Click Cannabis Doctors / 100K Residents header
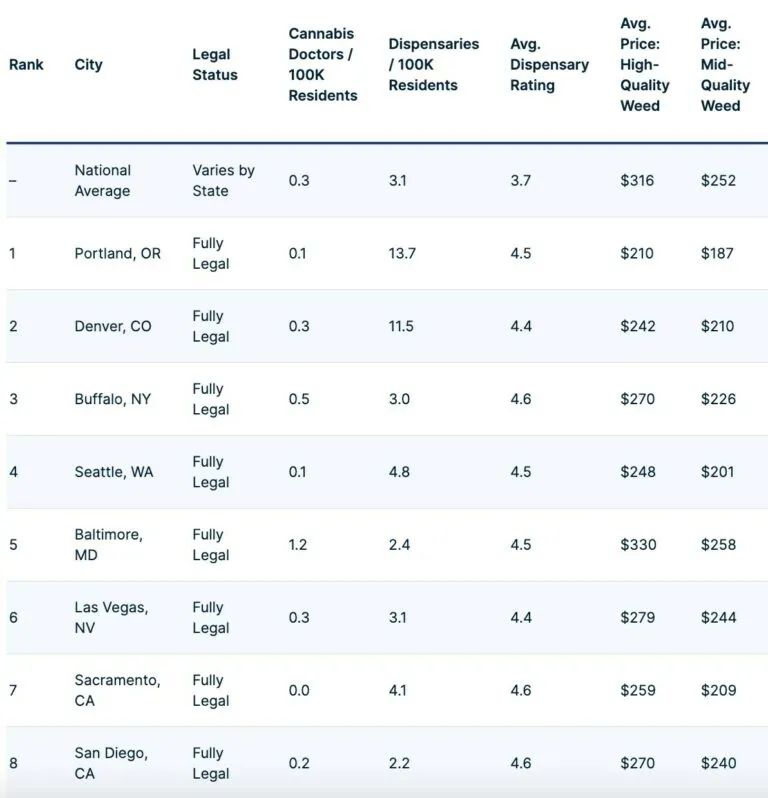 (x=323, y=65)
